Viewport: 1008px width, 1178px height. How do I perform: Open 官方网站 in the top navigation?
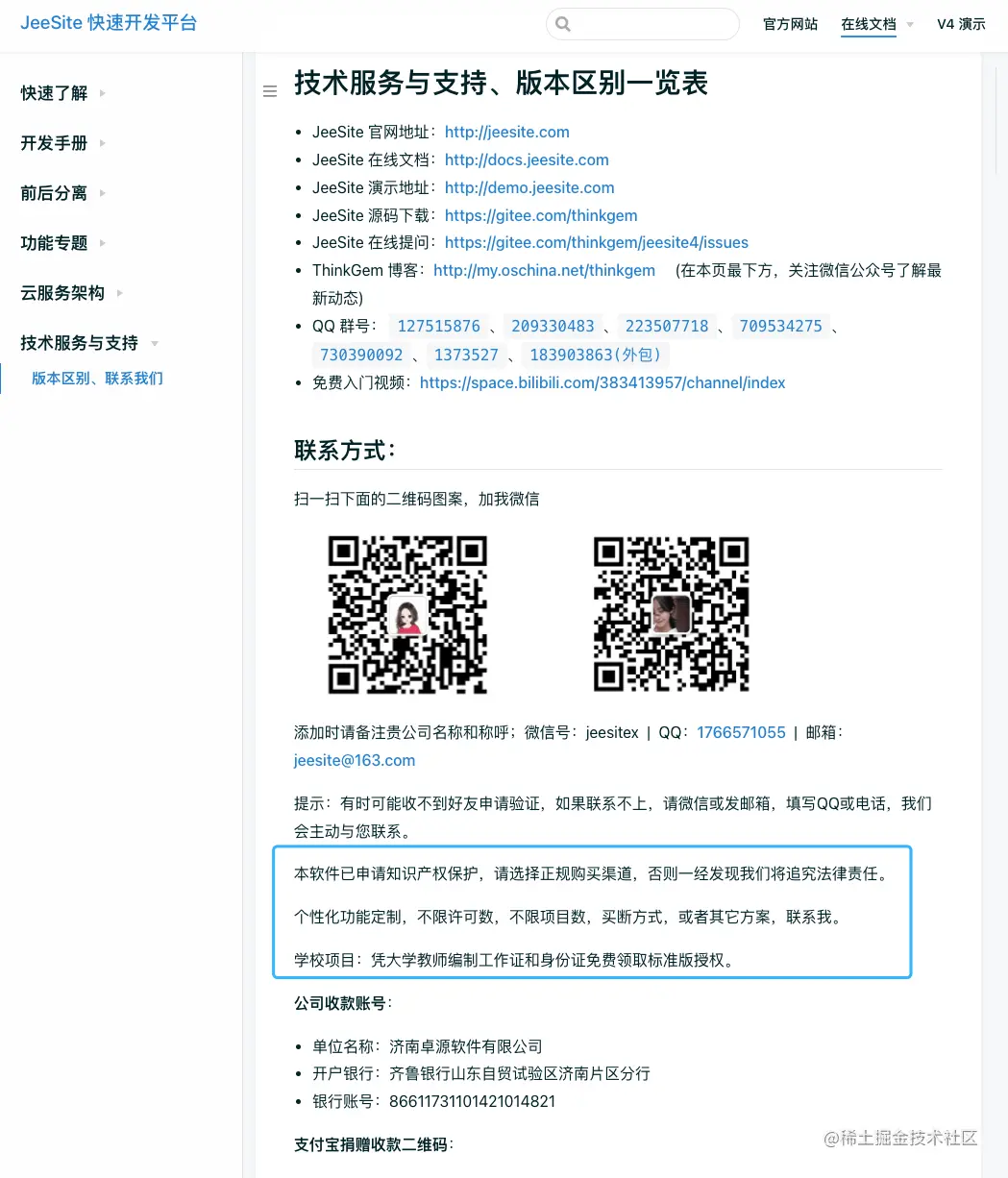tap(791, 24)
